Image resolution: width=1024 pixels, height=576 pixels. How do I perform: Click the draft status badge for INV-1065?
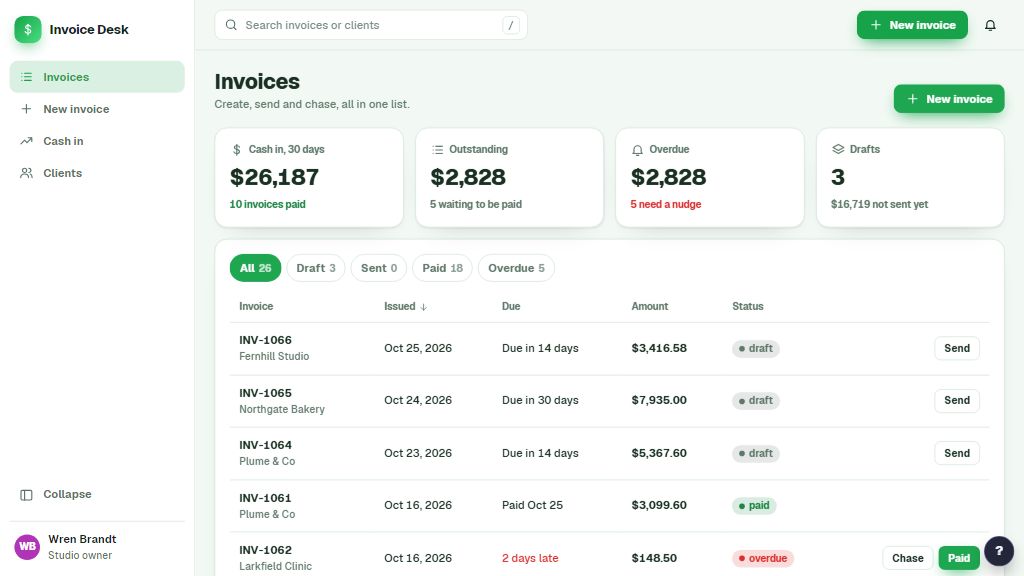[x=756, y=400]
